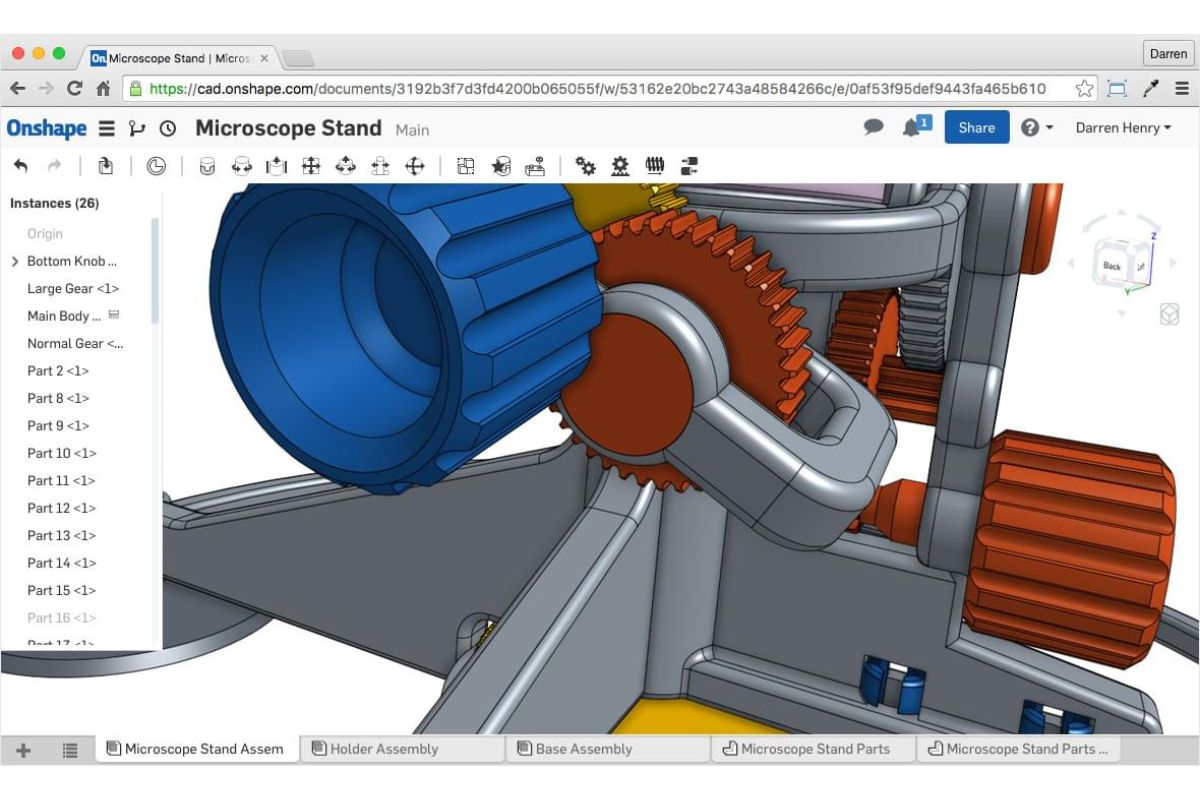Screen dimensions: 1200x800
Task: Open the versions and branches graph icon
Action: [137, 128]
